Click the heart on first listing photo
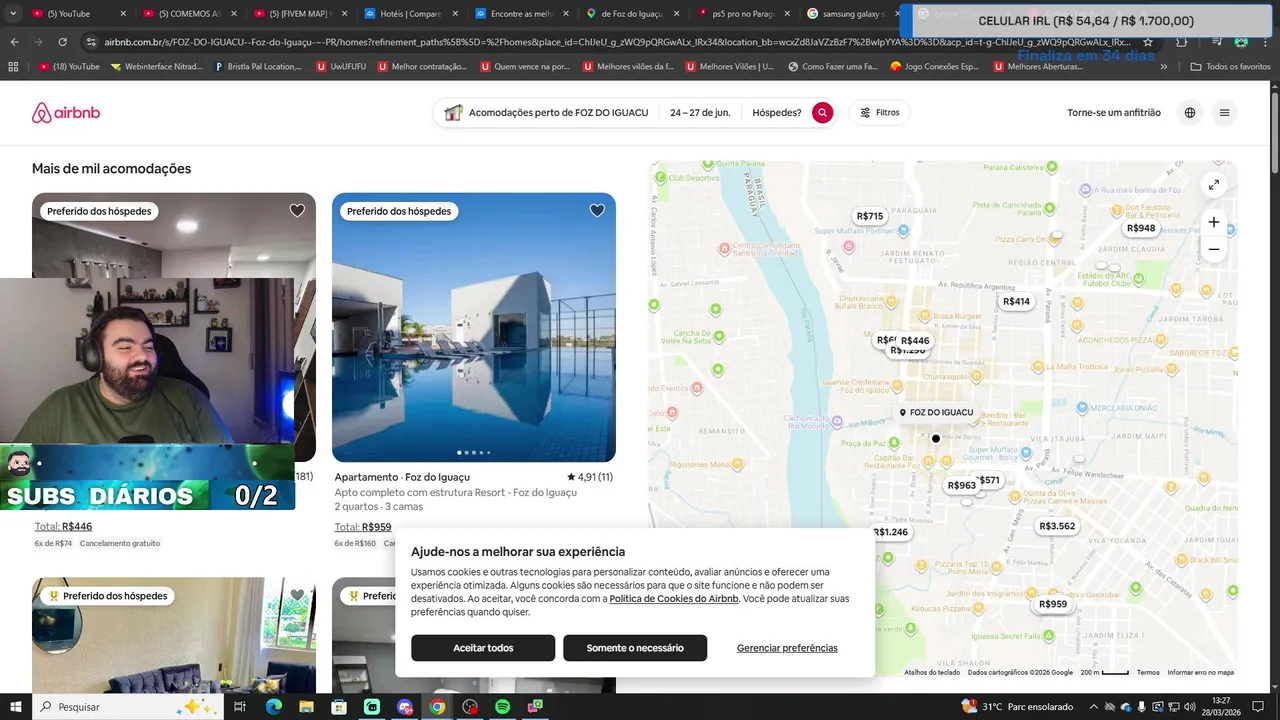1280x720 pixels. 297,211
